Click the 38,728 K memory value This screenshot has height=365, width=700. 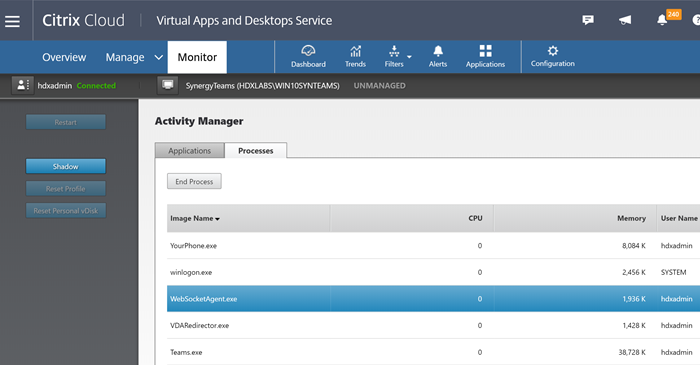pos(632,352)
